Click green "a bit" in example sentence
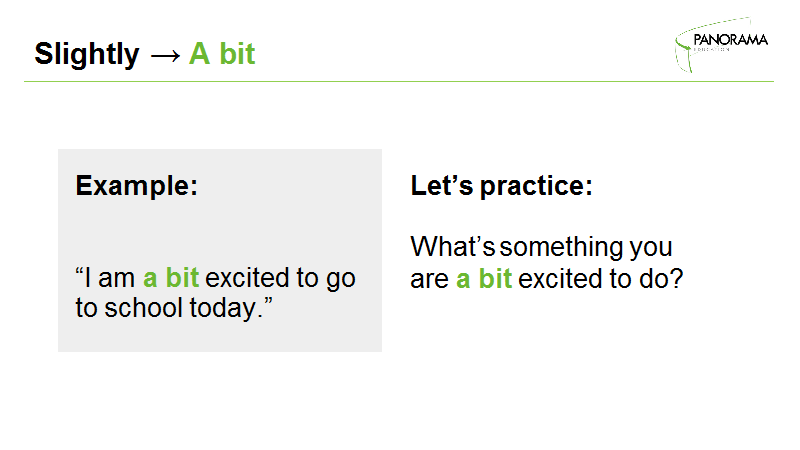The image size is (800, 450). 171,278
